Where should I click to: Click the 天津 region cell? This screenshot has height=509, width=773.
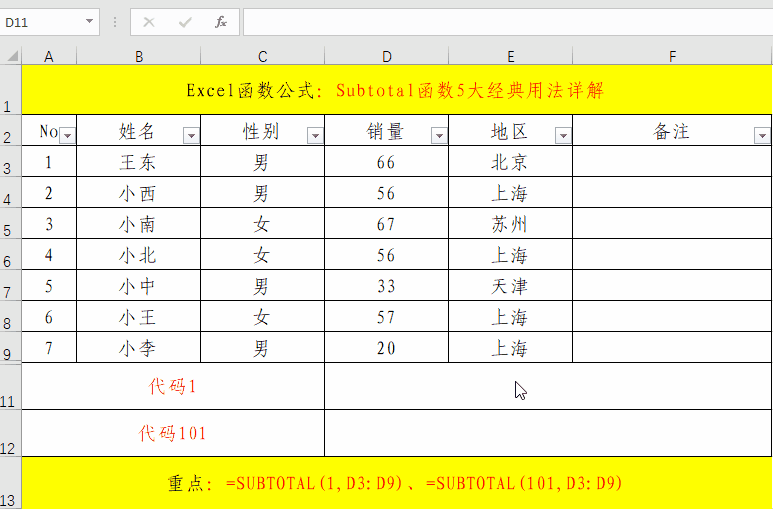510,286
